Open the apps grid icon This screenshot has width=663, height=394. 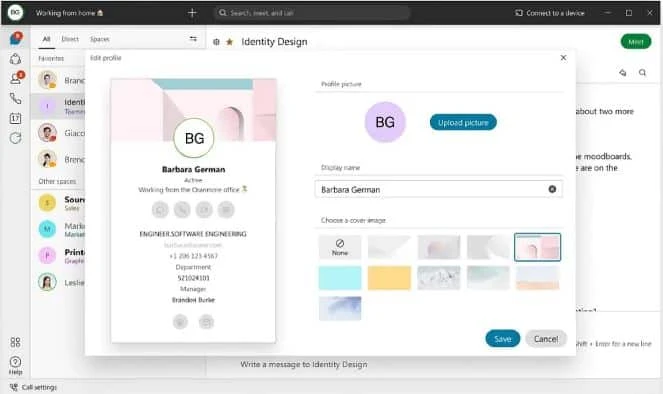tap(15, 342)
